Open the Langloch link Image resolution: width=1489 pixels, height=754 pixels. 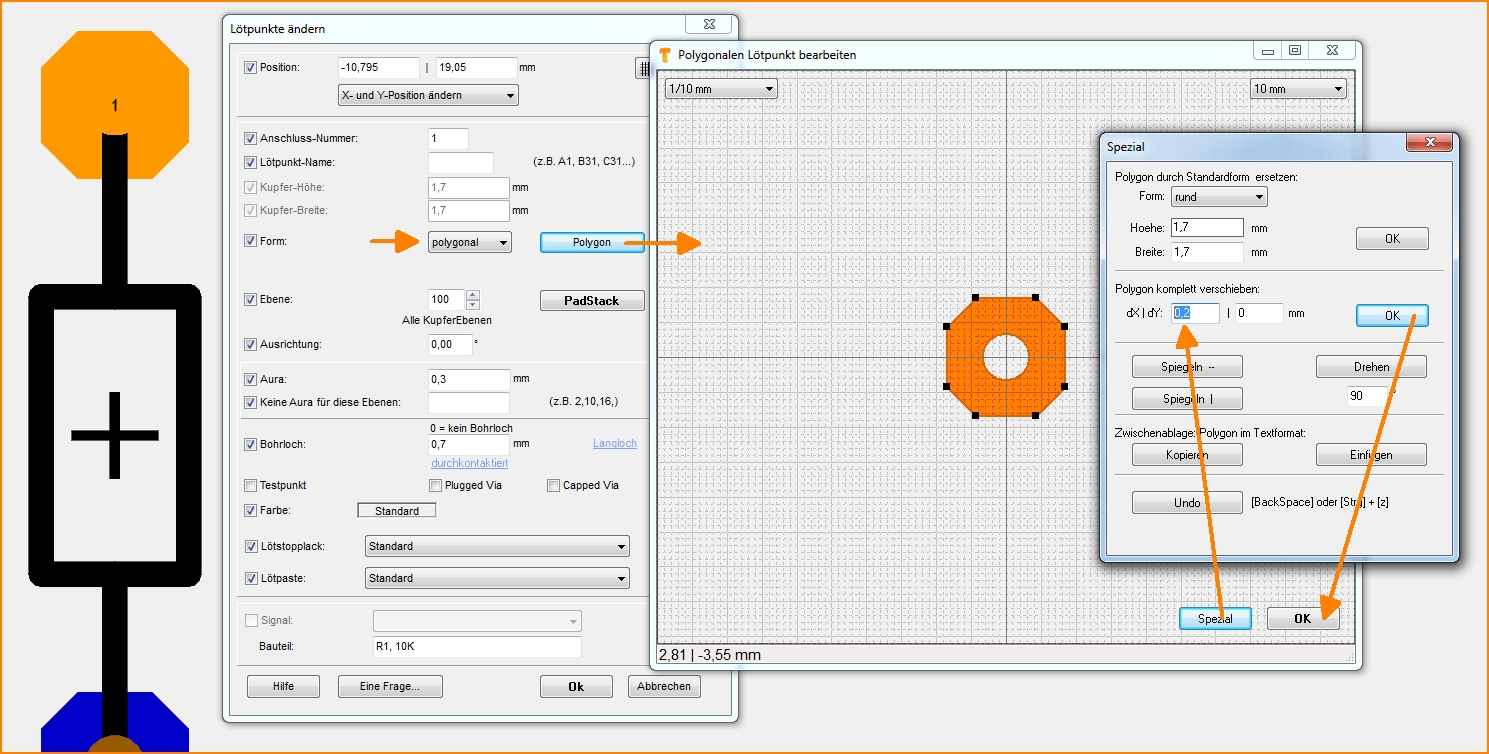615,444
